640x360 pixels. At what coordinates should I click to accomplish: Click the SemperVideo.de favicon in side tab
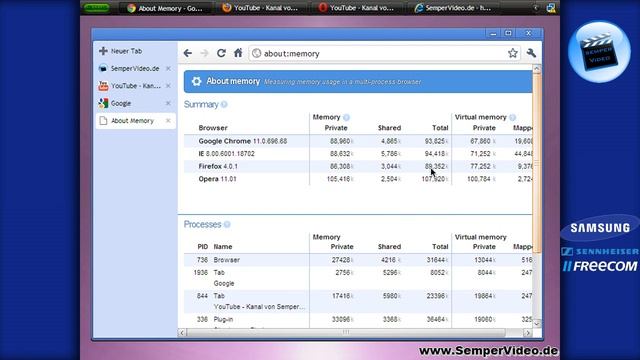103,69
